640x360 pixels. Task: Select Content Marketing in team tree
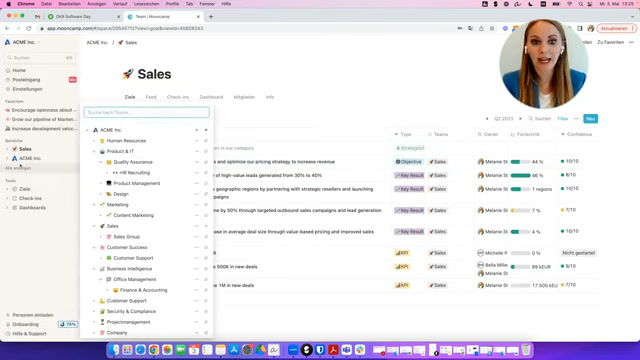(133, 216)
